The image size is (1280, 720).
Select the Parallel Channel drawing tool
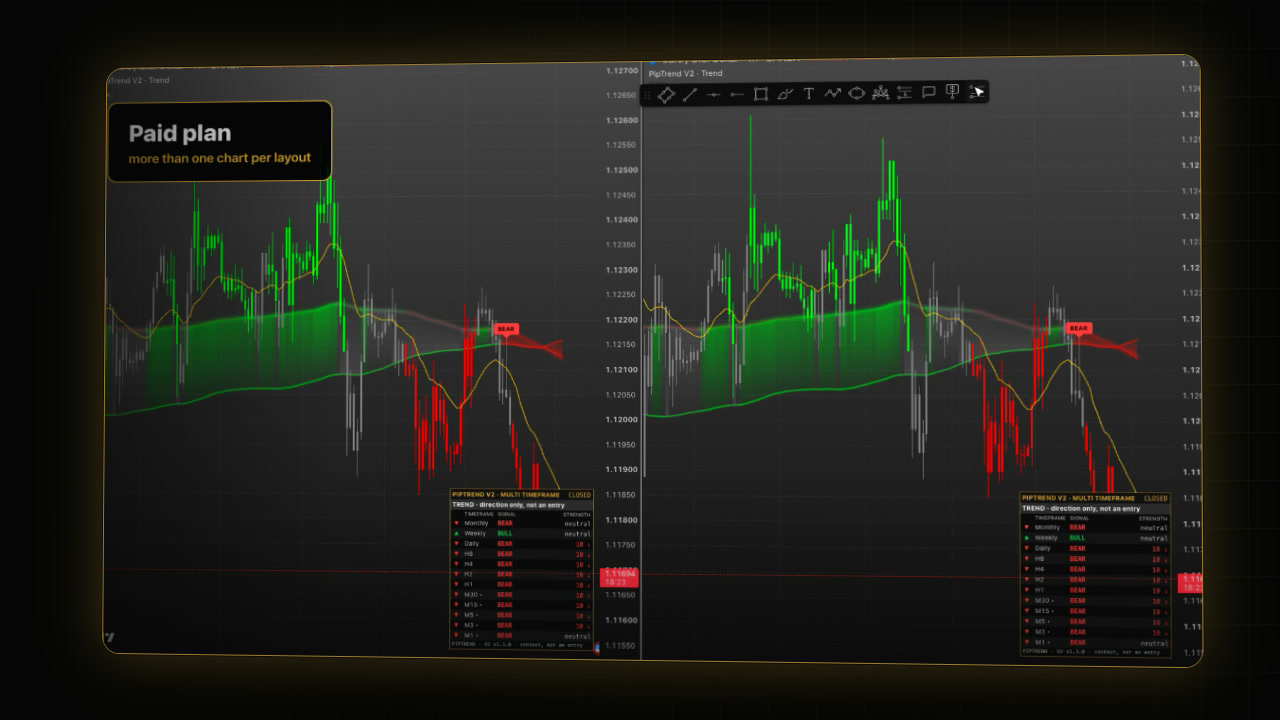pos(666,94)
